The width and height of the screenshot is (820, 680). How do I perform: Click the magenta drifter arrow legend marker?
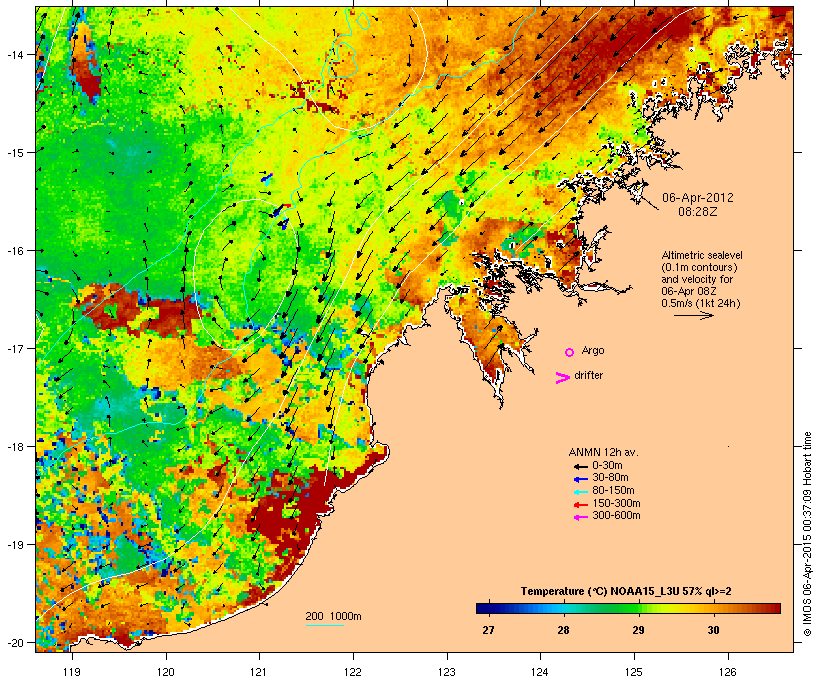point(562,378)
